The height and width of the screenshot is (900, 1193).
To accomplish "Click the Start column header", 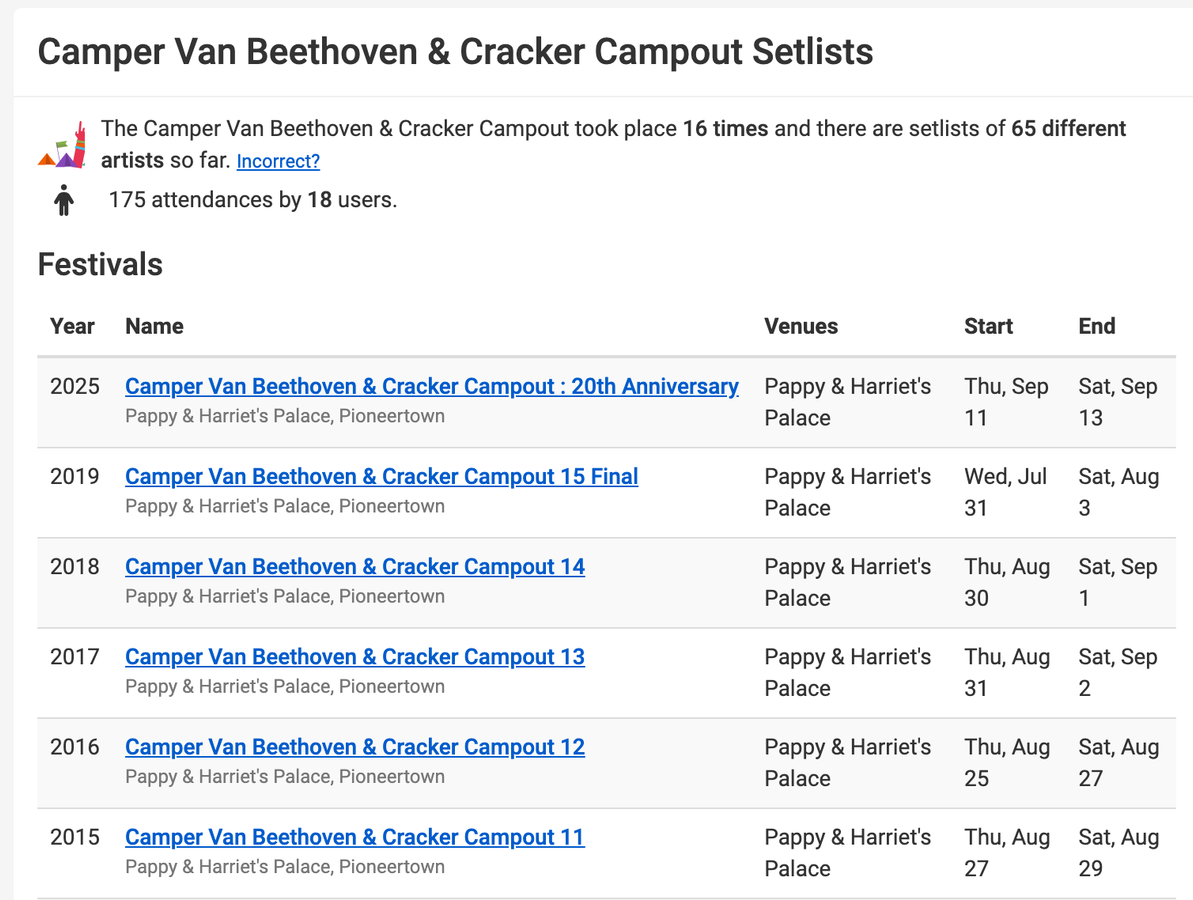I will click(988, 326).
